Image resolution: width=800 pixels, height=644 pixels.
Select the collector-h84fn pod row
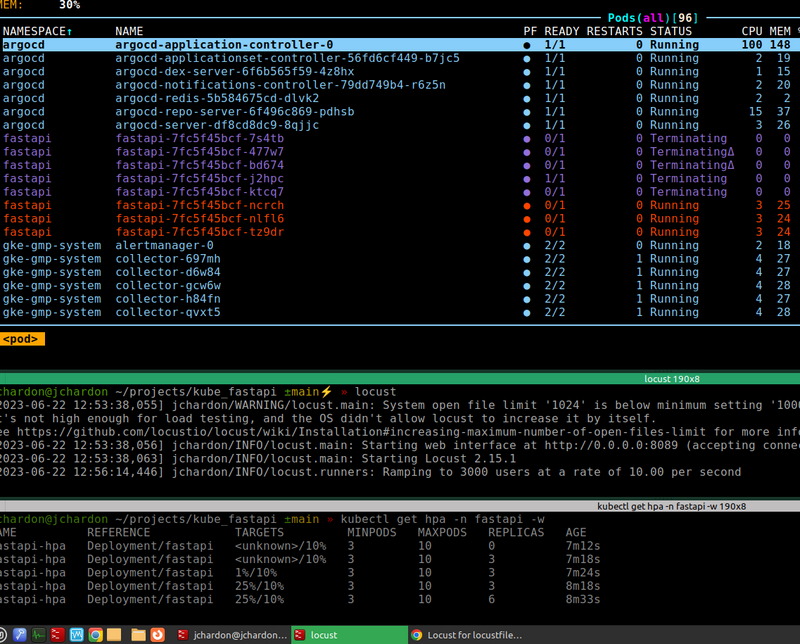point(400,299)
